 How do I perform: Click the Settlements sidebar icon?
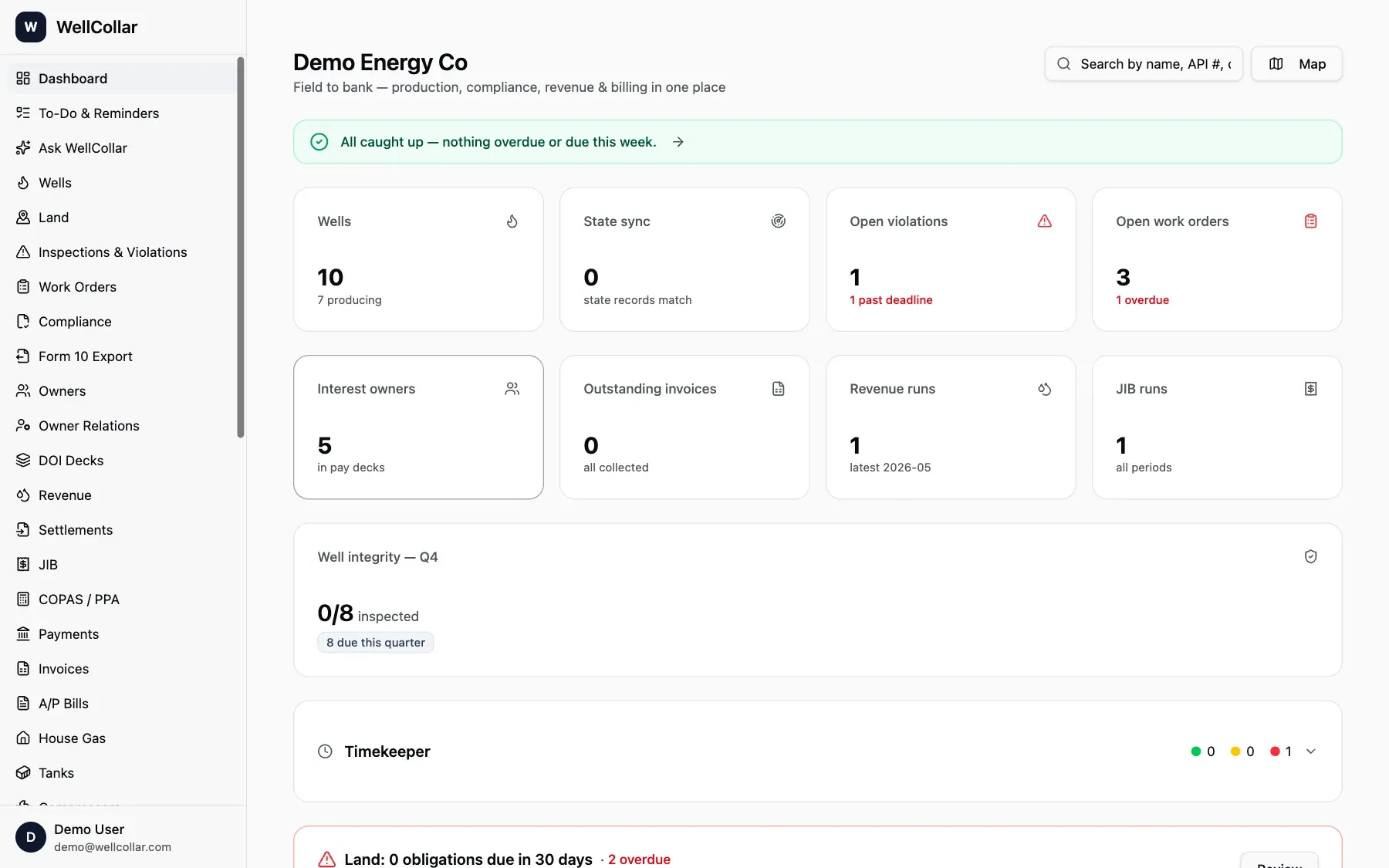23,530
